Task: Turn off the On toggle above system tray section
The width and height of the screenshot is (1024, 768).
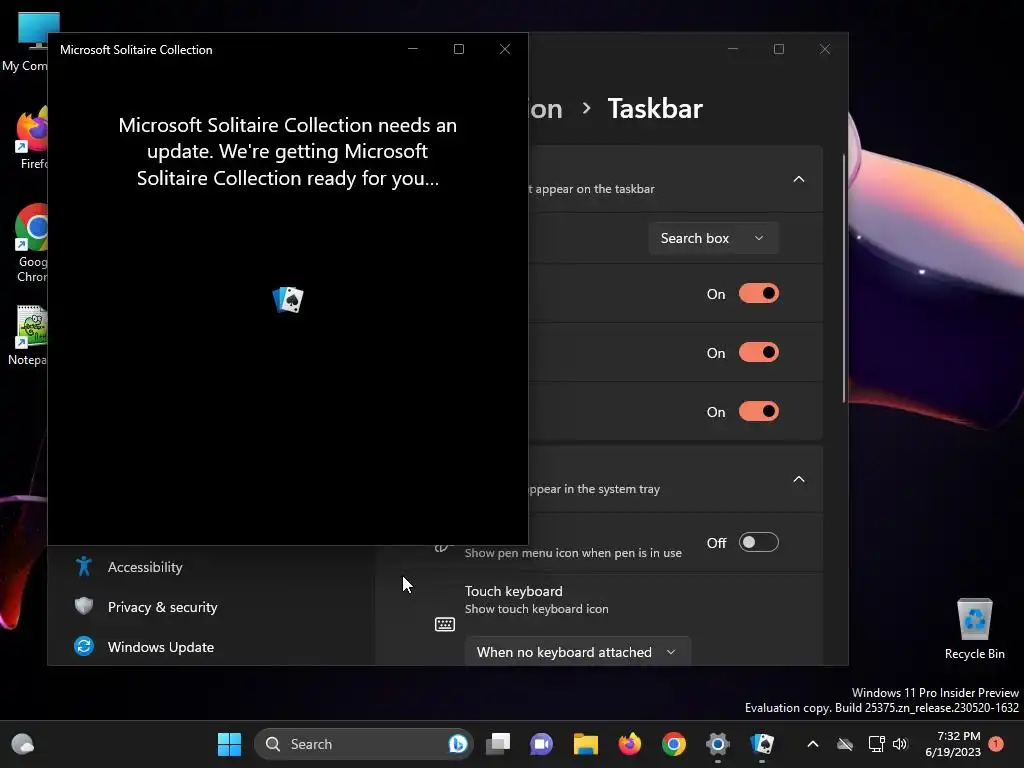Action: (759, 412)
